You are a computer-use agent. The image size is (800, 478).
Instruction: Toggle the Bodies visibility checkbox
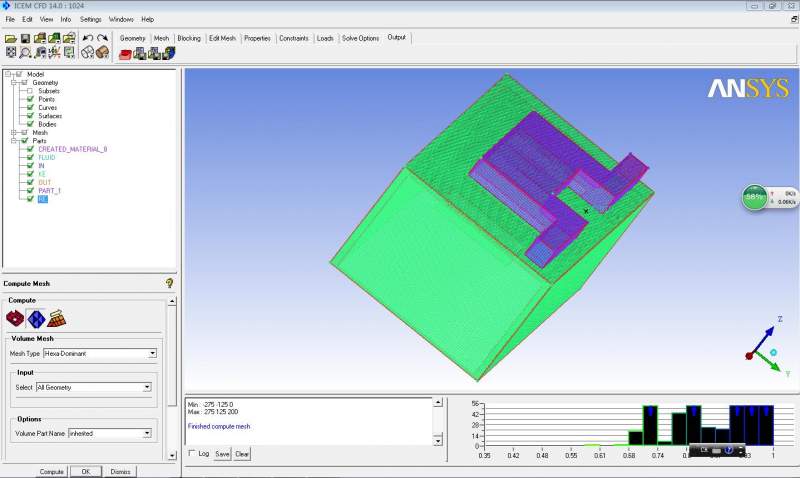(x=30, y=124)
